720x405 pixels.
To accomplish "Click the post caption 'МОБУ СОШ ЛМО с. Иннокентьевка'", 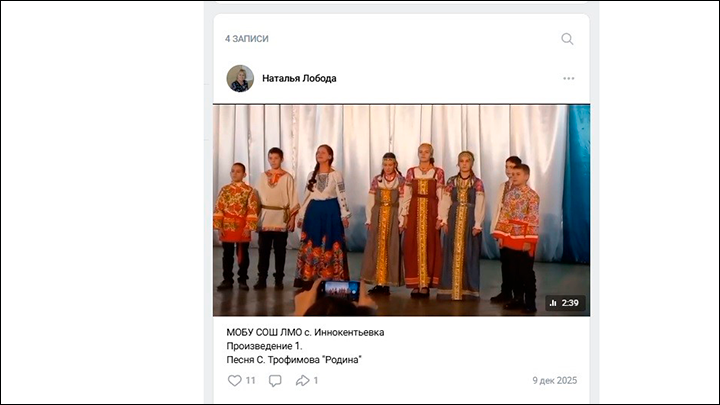I will (x=306, y=332).
